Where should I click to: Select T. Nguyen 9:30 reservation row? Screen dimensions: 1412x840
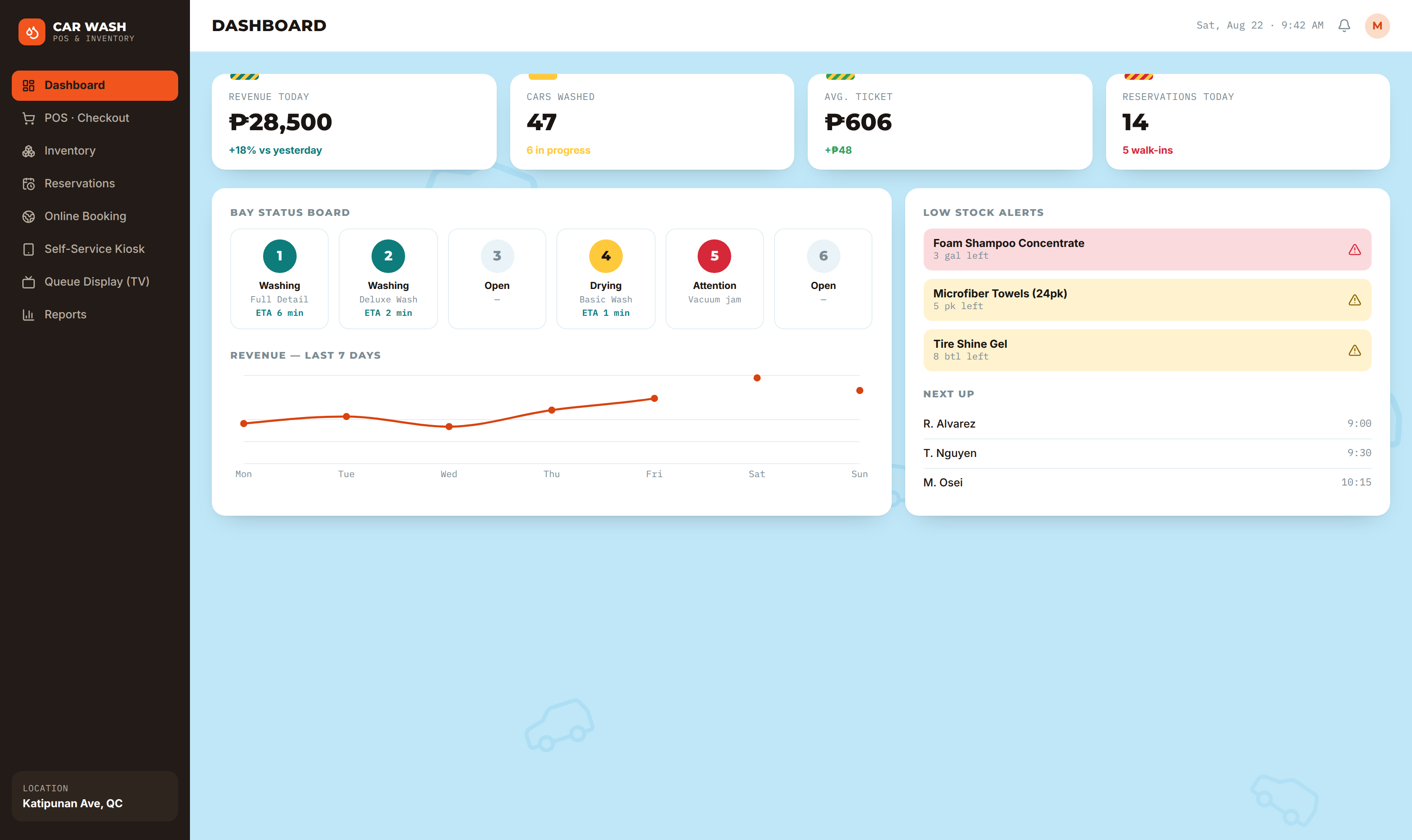pyautogui.click(x=1147, y=454)
